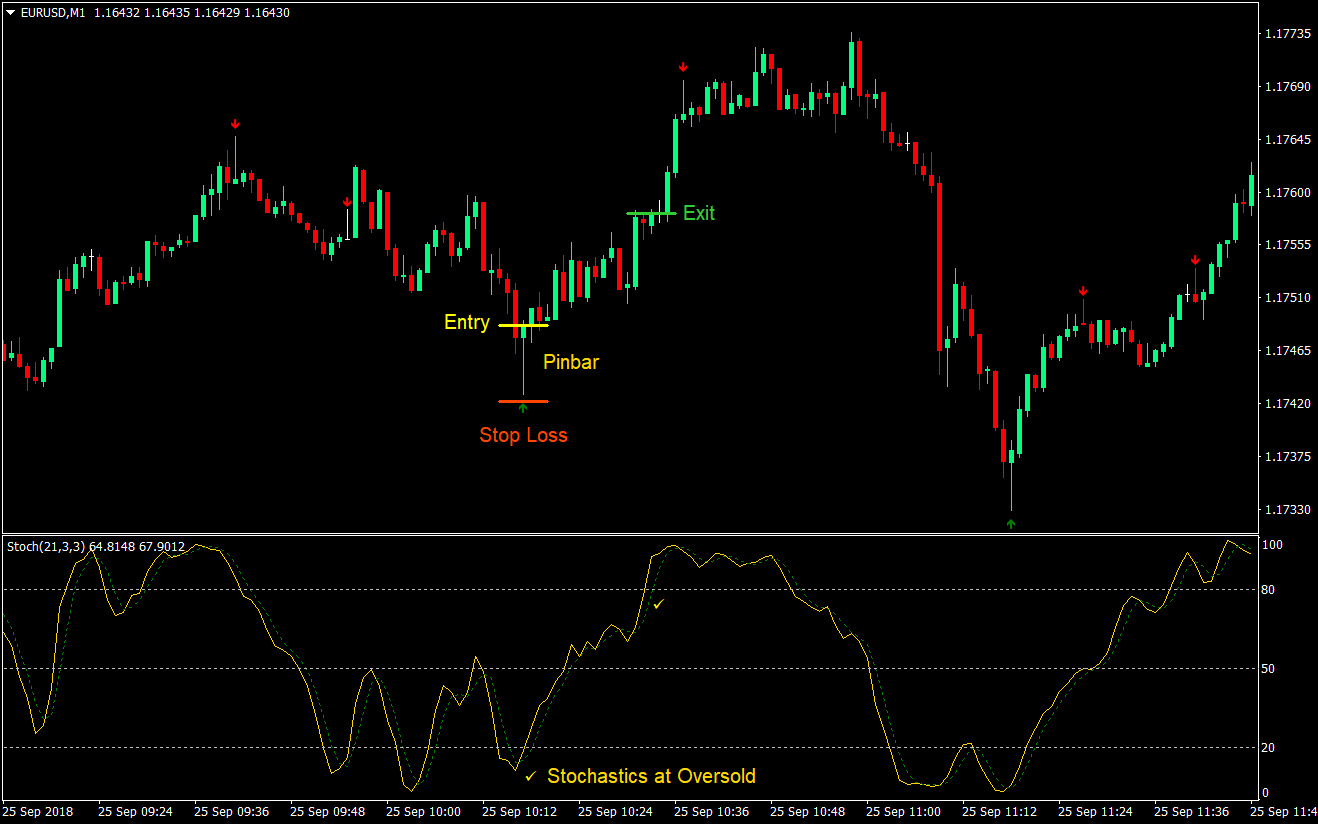The image size is (1318, 824).
Task: Click the green Exit text label
Action: coord(699,213)
